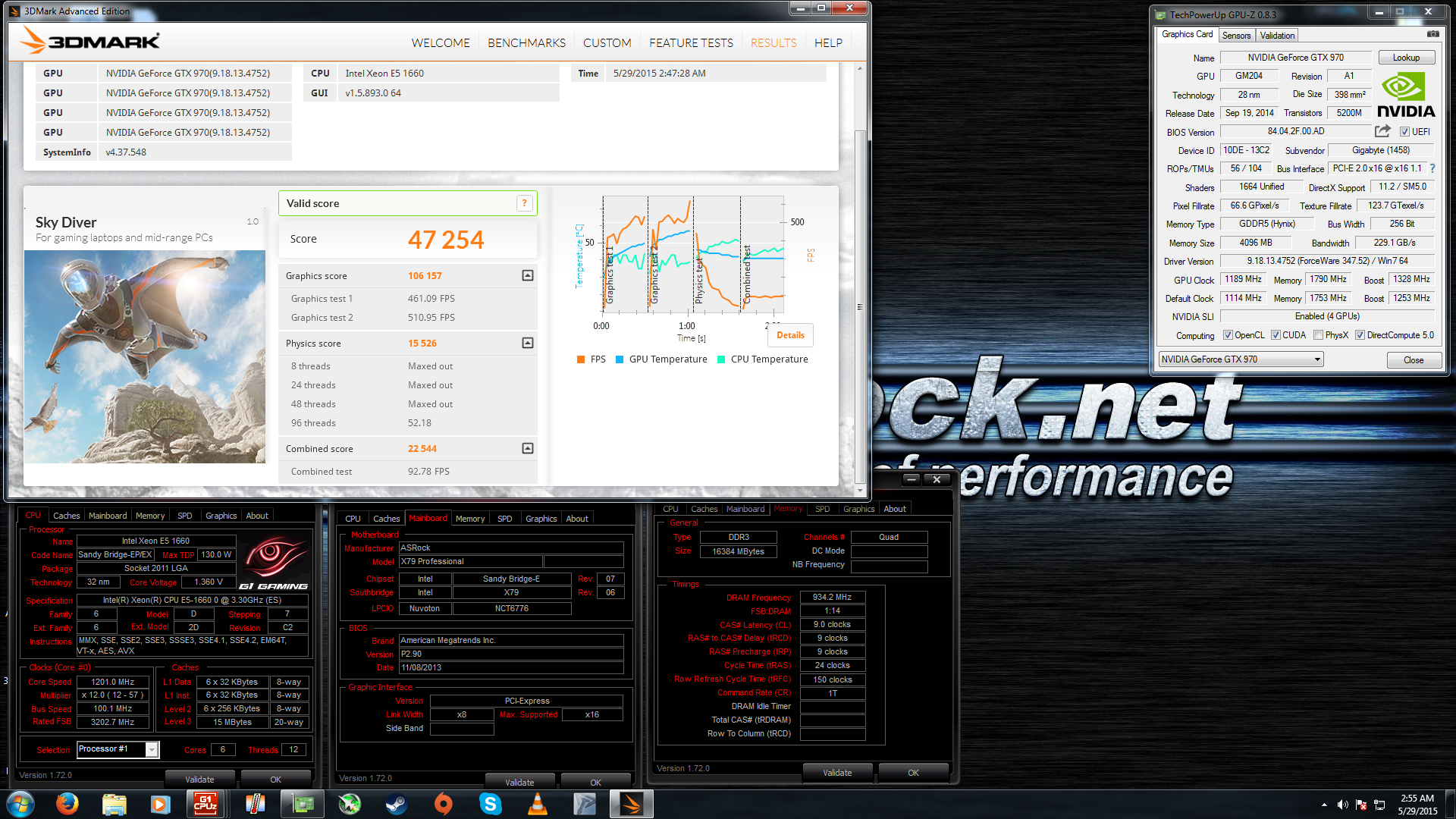The height and width of the screenshot is (819, 1456).
Task: Open the HELP tab in 3DMark
Action: coord(828,43)
